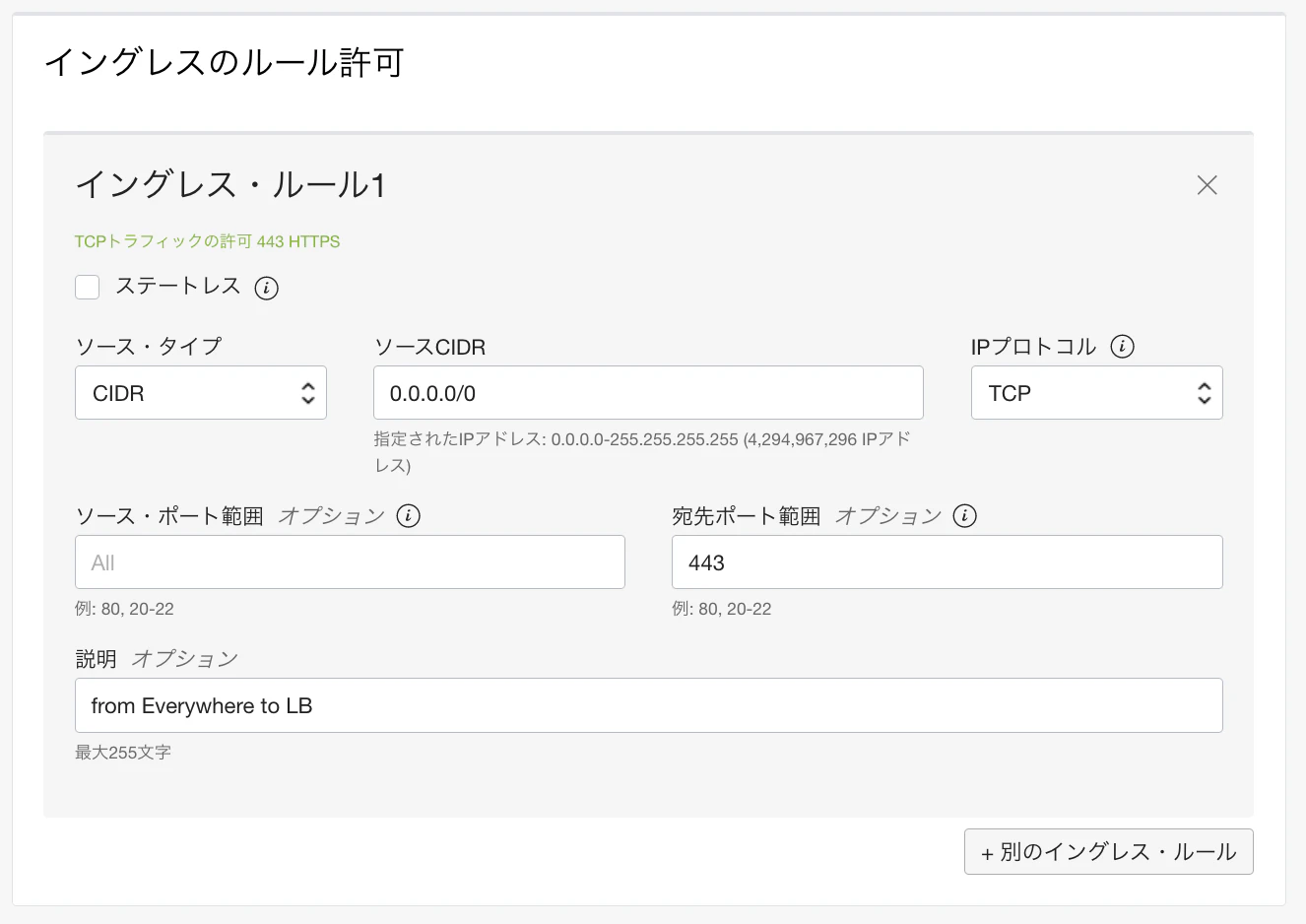Screen dimensions: 1306x924
Task: Select the 宛先ポート範囲 field containing 443
Action: (947, 562)
